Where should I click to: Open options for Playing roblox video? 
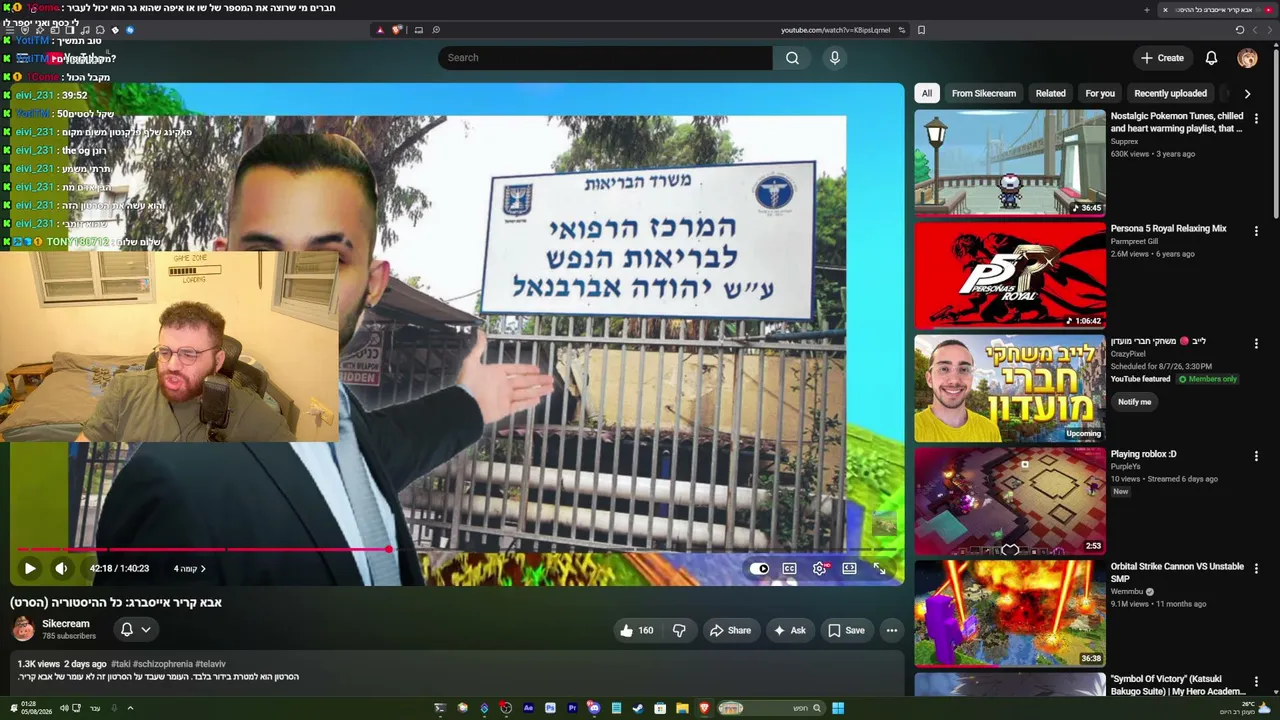1257,456
